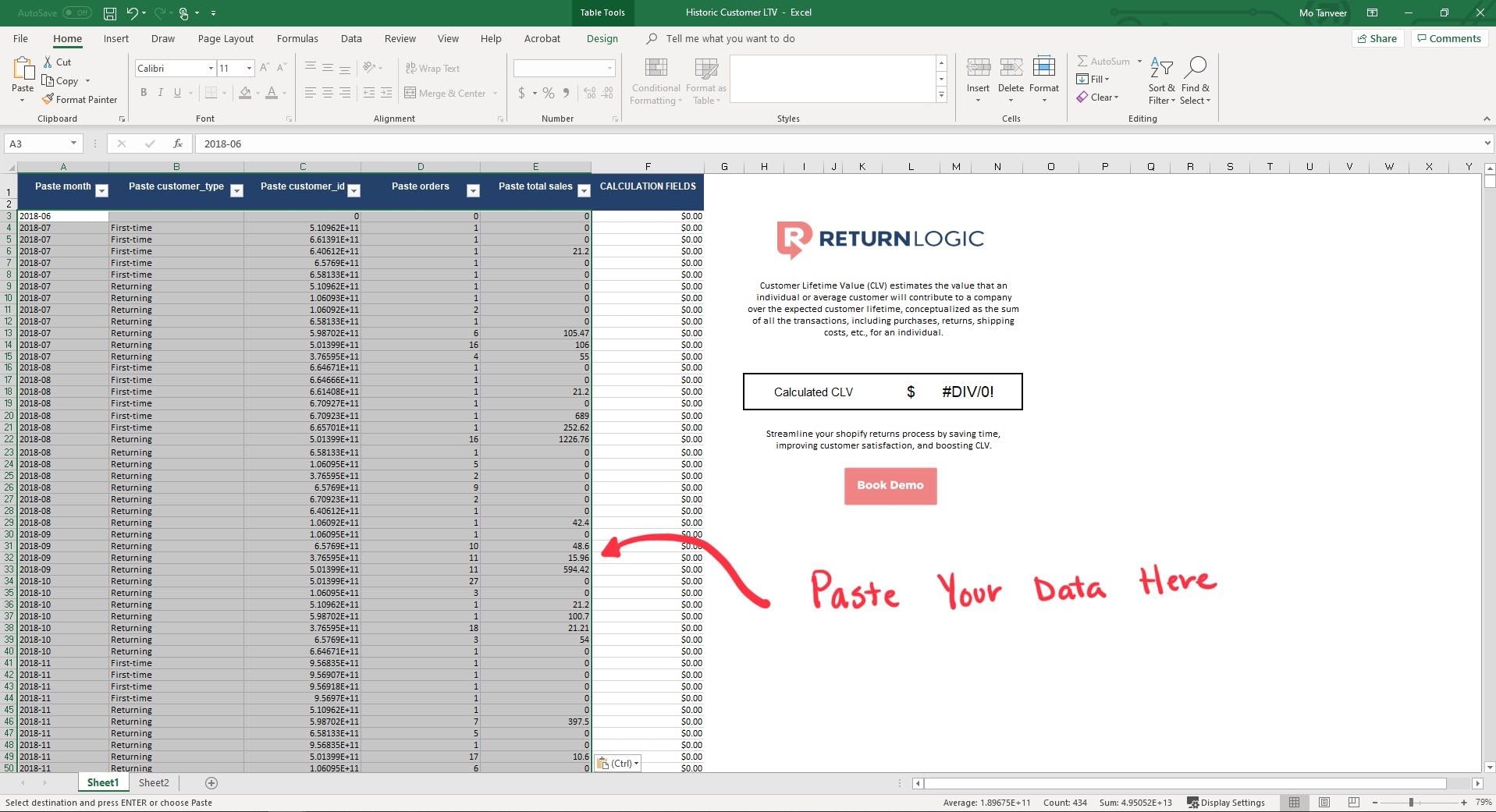Toggle the Cut command scissors
The image size is (1496, 812).
[x=48, y=62]
